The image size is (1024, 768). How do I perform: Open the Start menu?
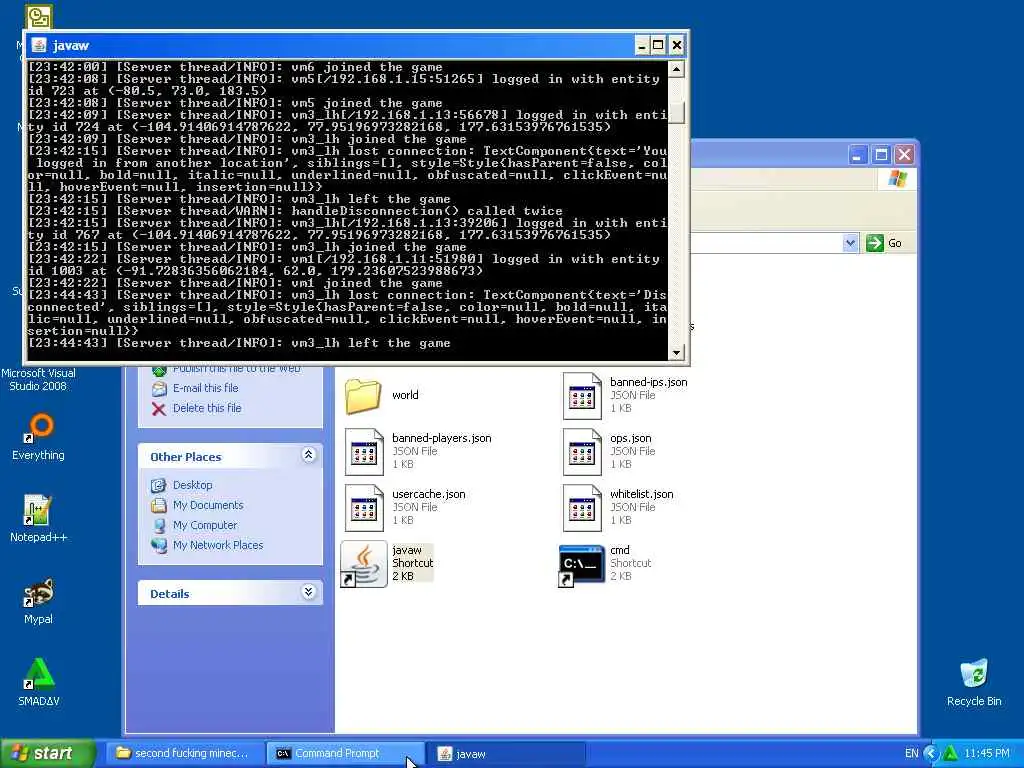coord(48,754)
